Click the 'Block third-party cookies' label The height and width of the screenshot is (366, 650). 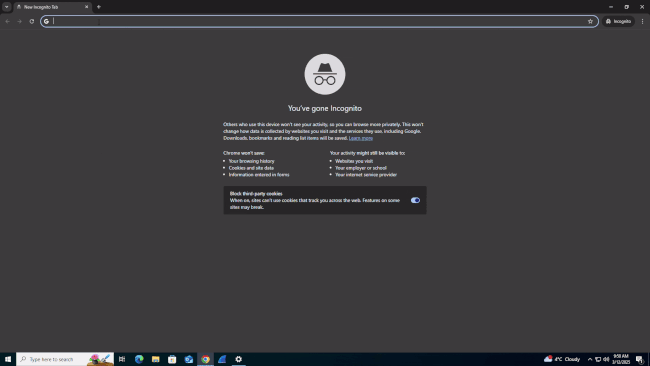click(256, 194)
